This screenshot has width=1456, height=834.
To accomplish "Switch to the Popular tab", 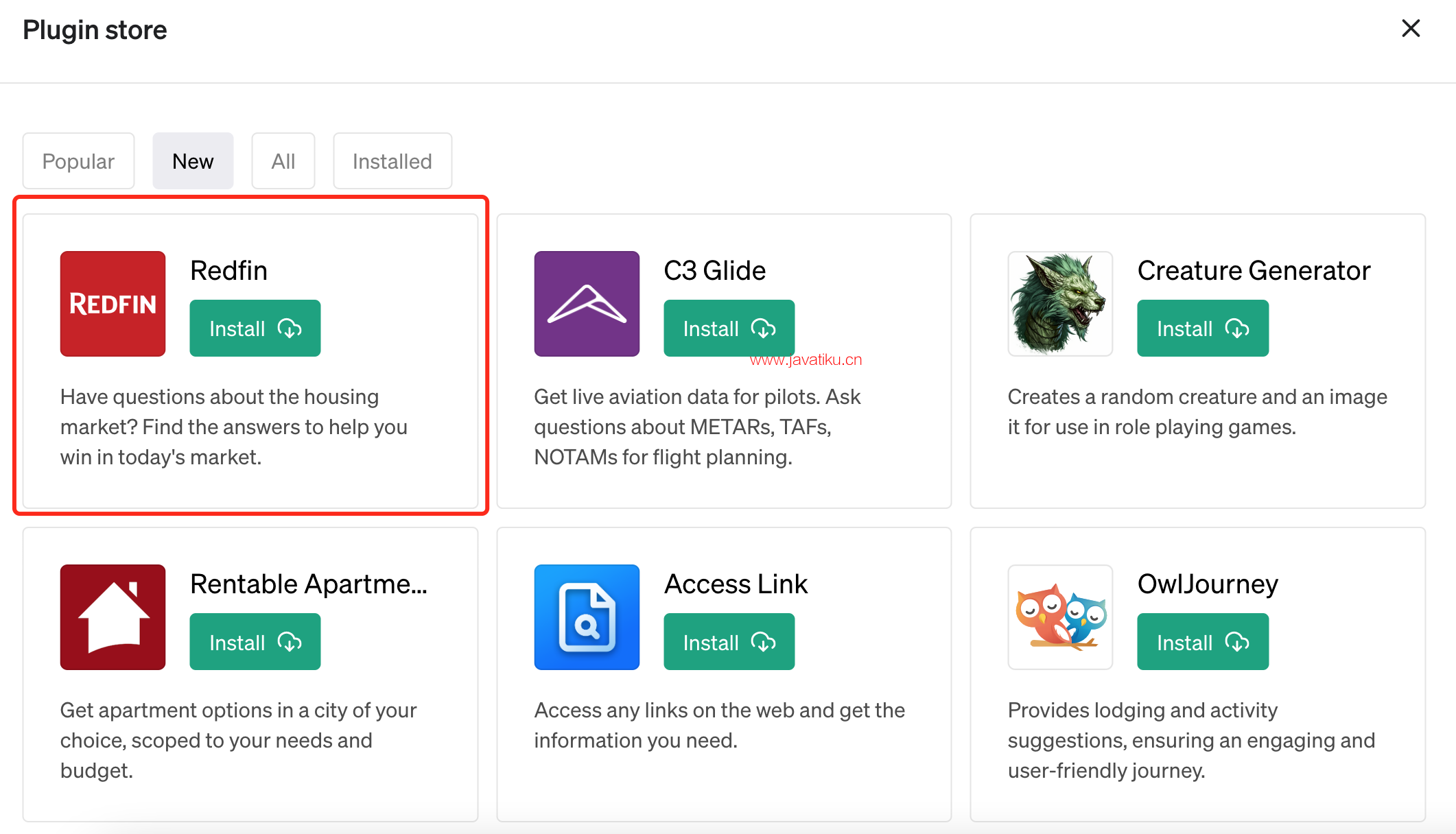I will [78, 160].
